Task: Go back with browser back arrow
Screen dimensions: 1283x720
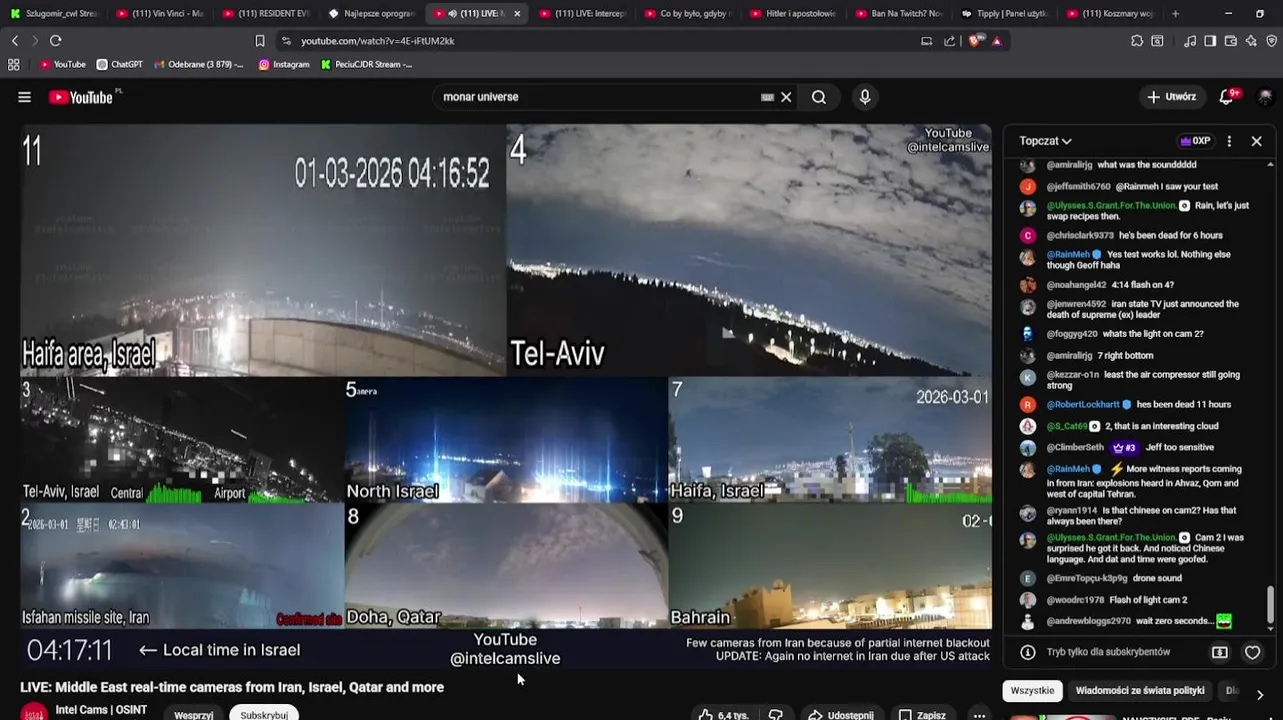Action: pyautogui.click(x=15, y=41)
